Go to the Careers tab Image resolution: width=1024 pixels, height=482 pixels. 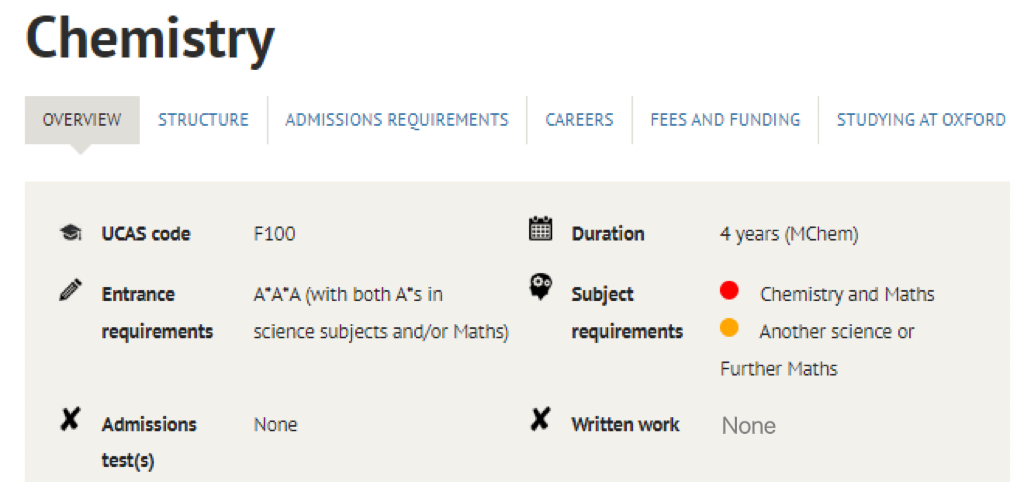pos(579,120)
